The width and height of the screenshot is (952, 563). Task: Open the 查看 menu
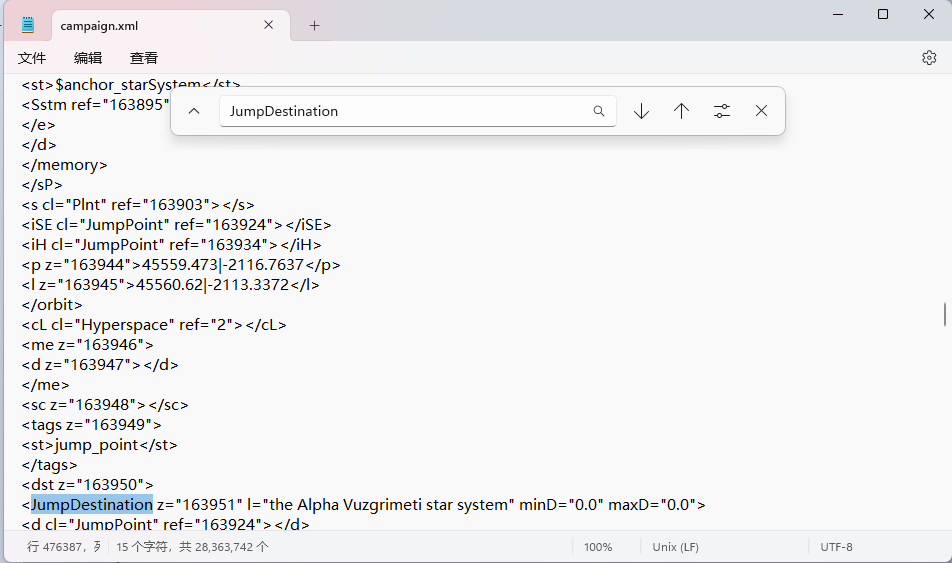pos(144,58)
